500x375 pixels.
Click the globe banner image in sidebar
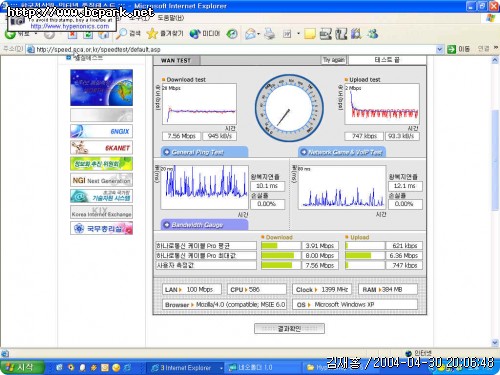click(101, 88)
